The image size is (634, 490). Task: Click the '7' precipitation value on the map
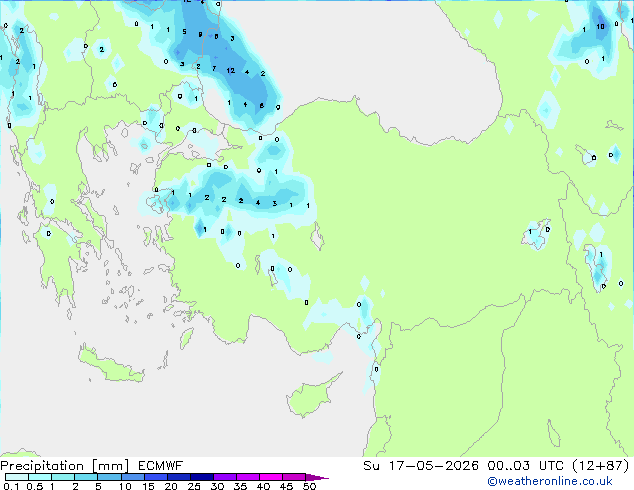[214, 68]
